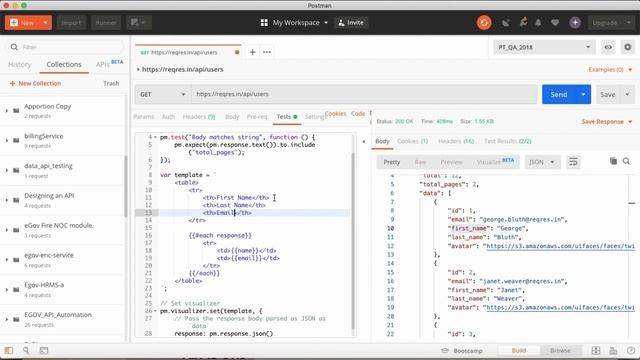The width and height of the screenshot is (640, 360).
Task: Open the request Body tab
Action: [x=232, y=117]
